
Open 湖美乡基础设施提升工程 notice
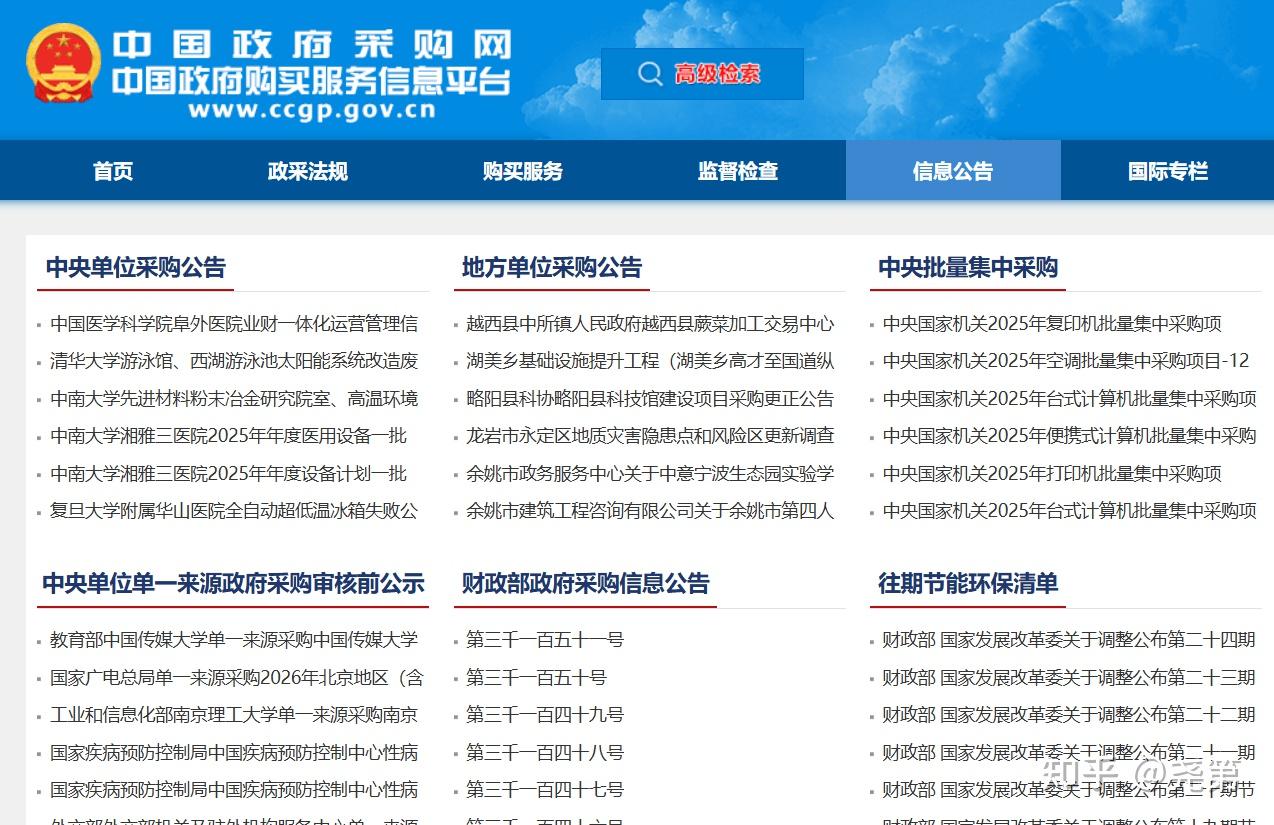(650, 361)
